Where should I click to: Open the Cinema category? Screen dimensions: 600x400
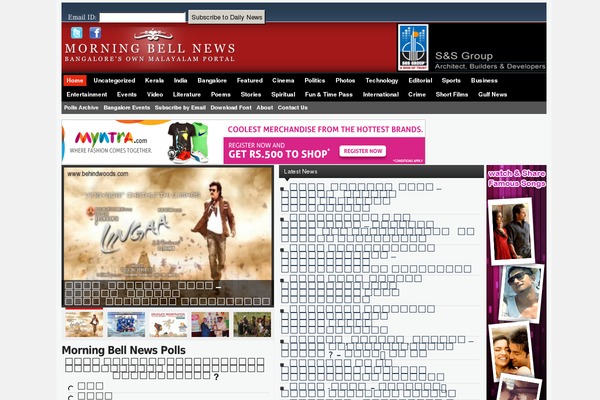click(x=283, y=80)
